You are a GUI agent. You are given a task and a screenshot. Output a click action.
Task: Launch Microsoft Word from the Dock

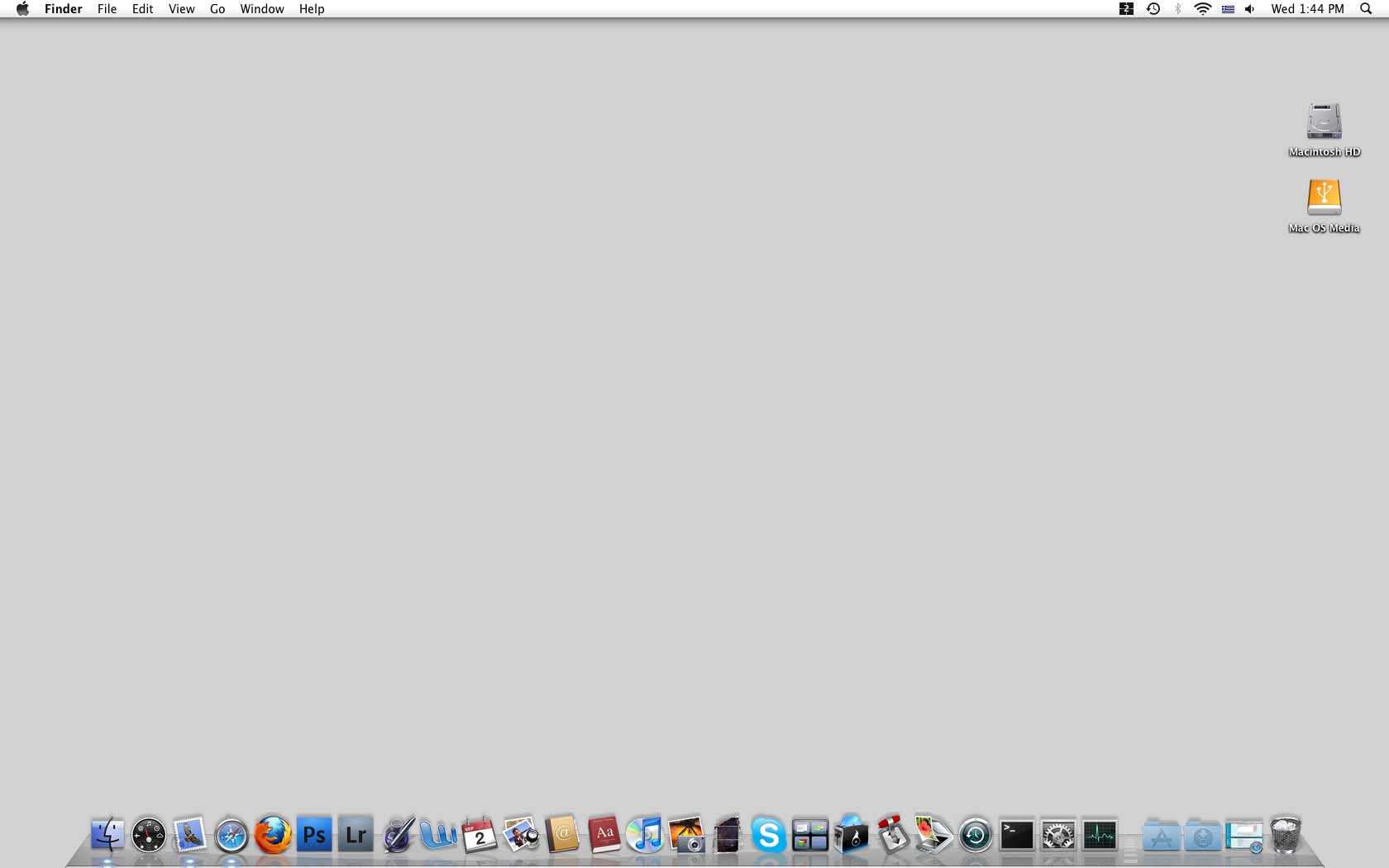[438, 835]
